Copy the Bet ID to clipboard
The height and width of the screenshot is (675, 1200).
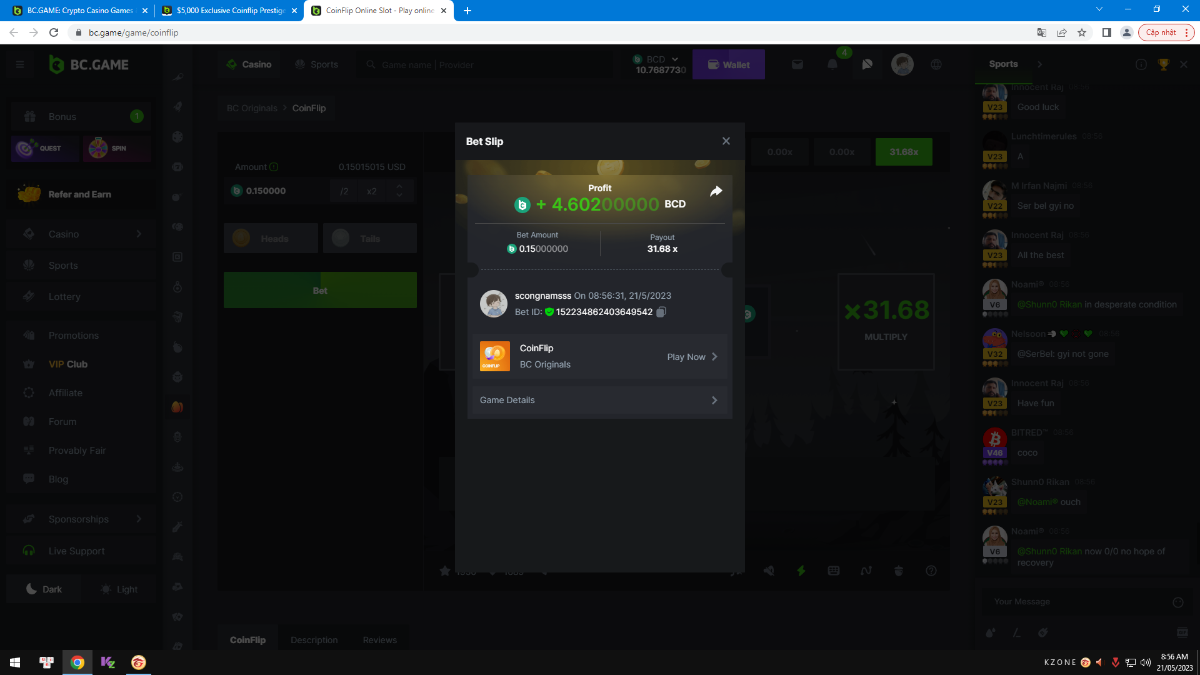click(661, 312)
